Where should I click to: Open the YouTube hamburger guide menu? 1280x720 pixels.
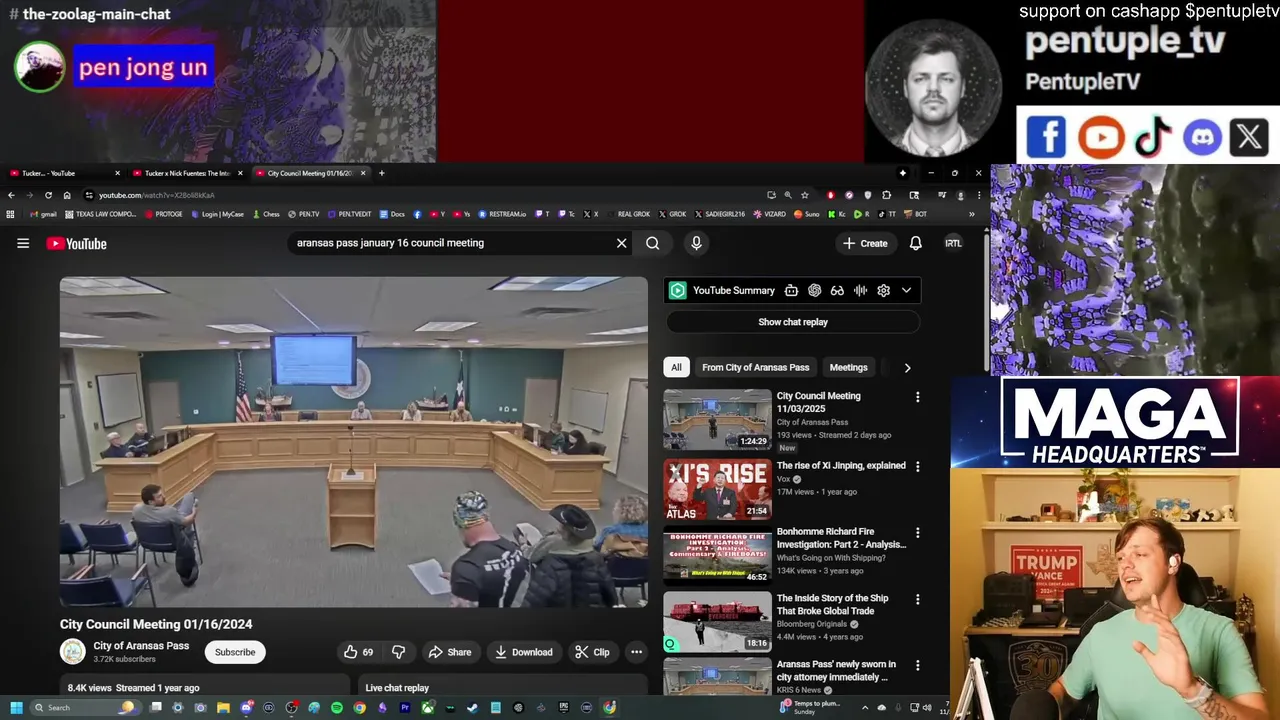click(x=23, y=243)
